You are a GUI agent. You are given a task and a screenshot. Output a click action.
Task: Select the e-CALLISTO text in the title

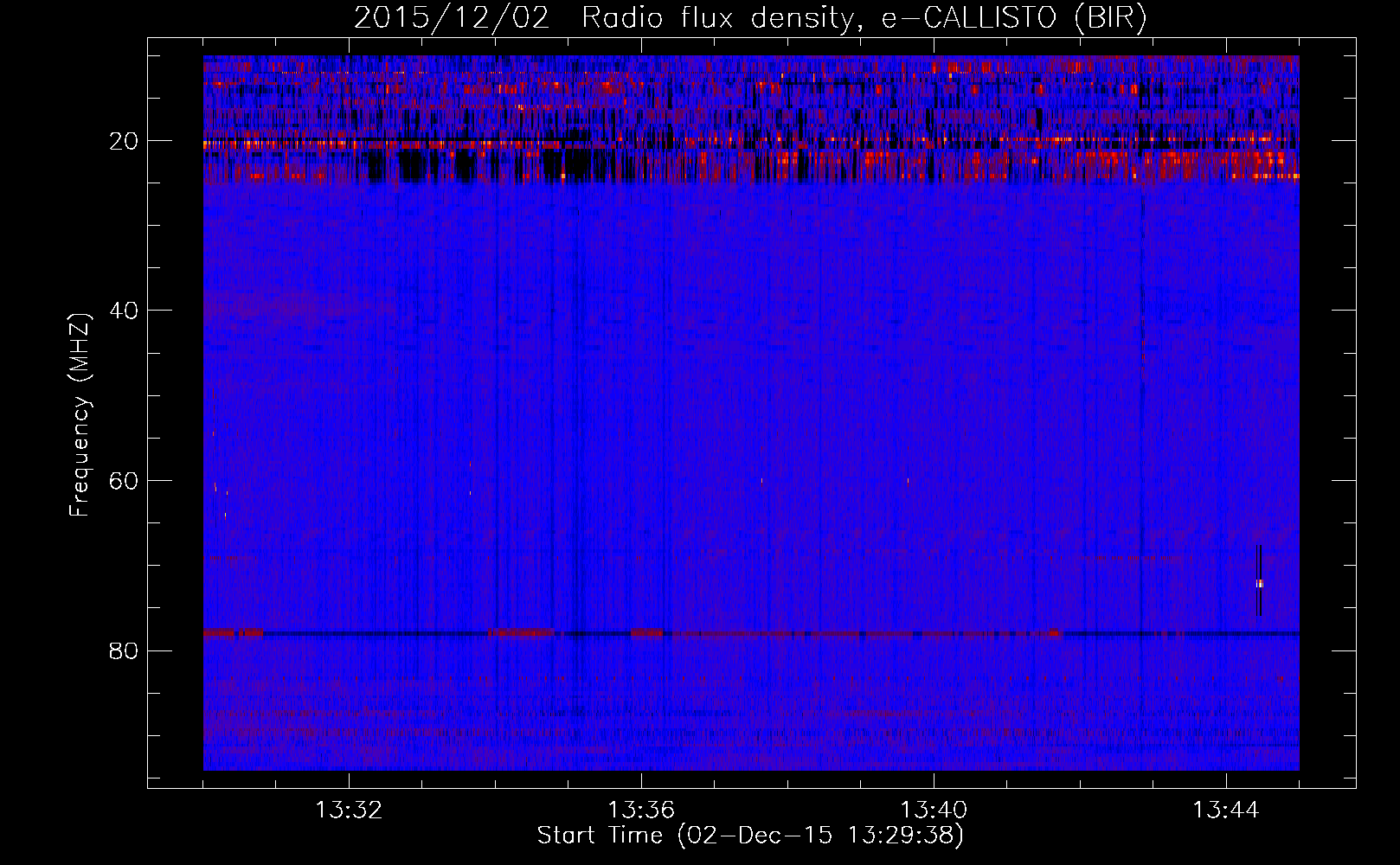pos(968,18)
